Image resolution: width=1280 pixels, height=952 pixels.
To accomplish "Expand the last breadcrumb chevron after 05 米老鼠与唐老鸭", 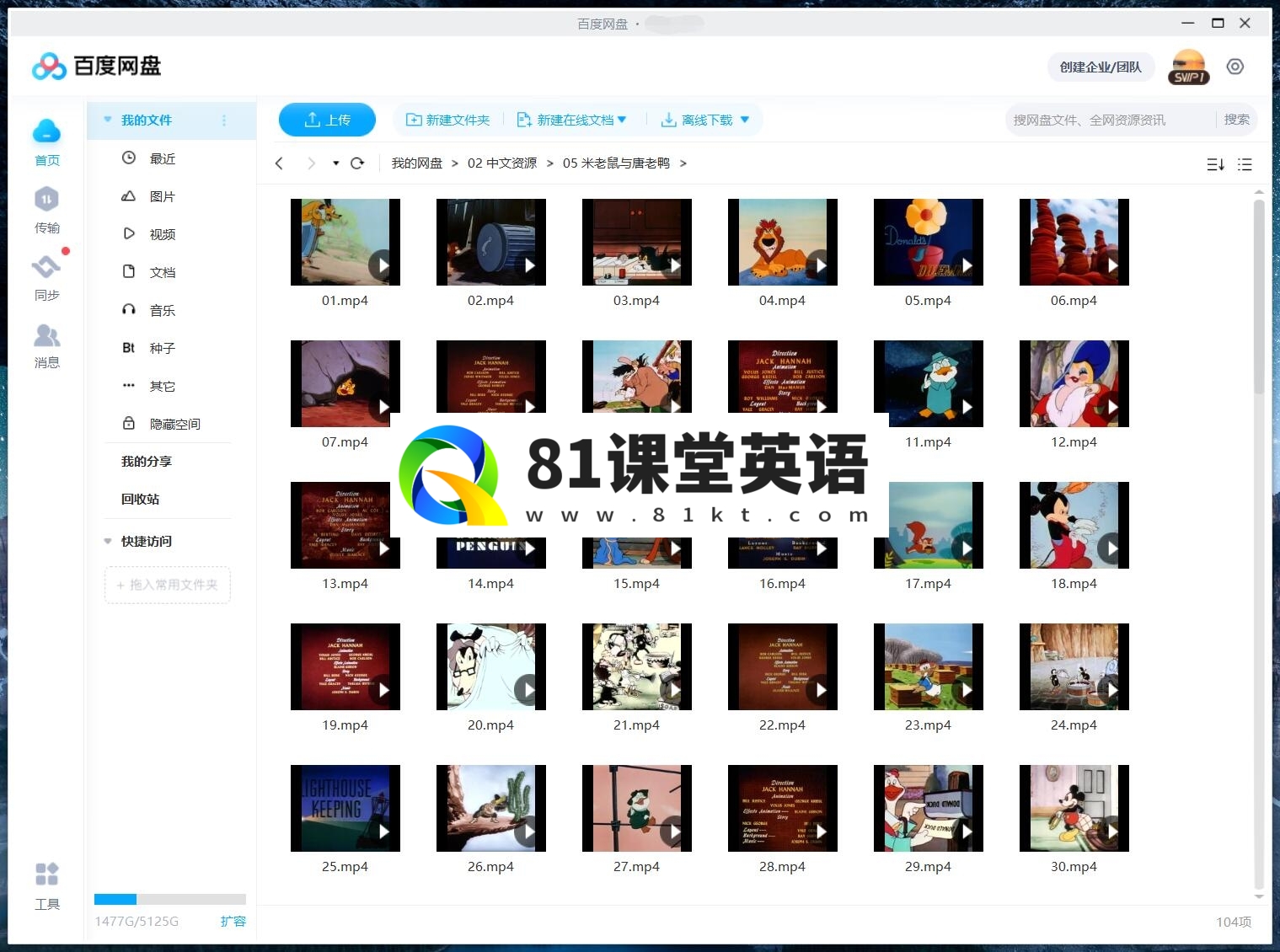I will click(683, 163).
